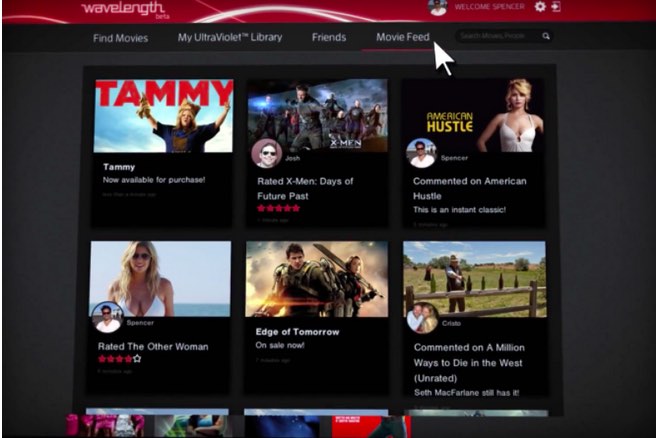
Task: Click 'This is an instant classic!' comment
Action: (459, 210)
